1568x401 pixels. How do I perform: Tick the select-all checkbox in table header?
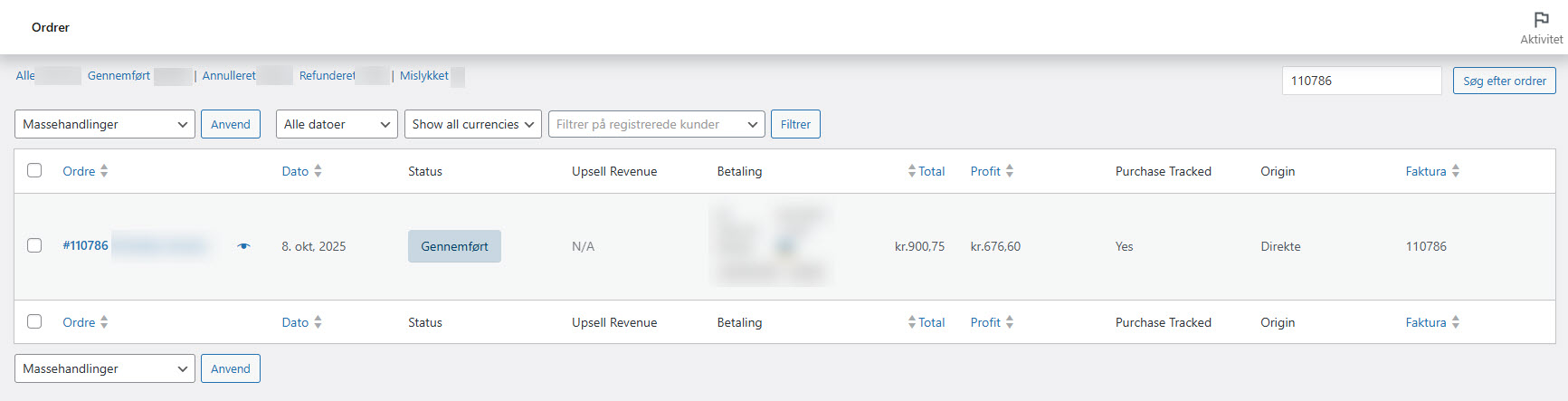coord(34,170)
